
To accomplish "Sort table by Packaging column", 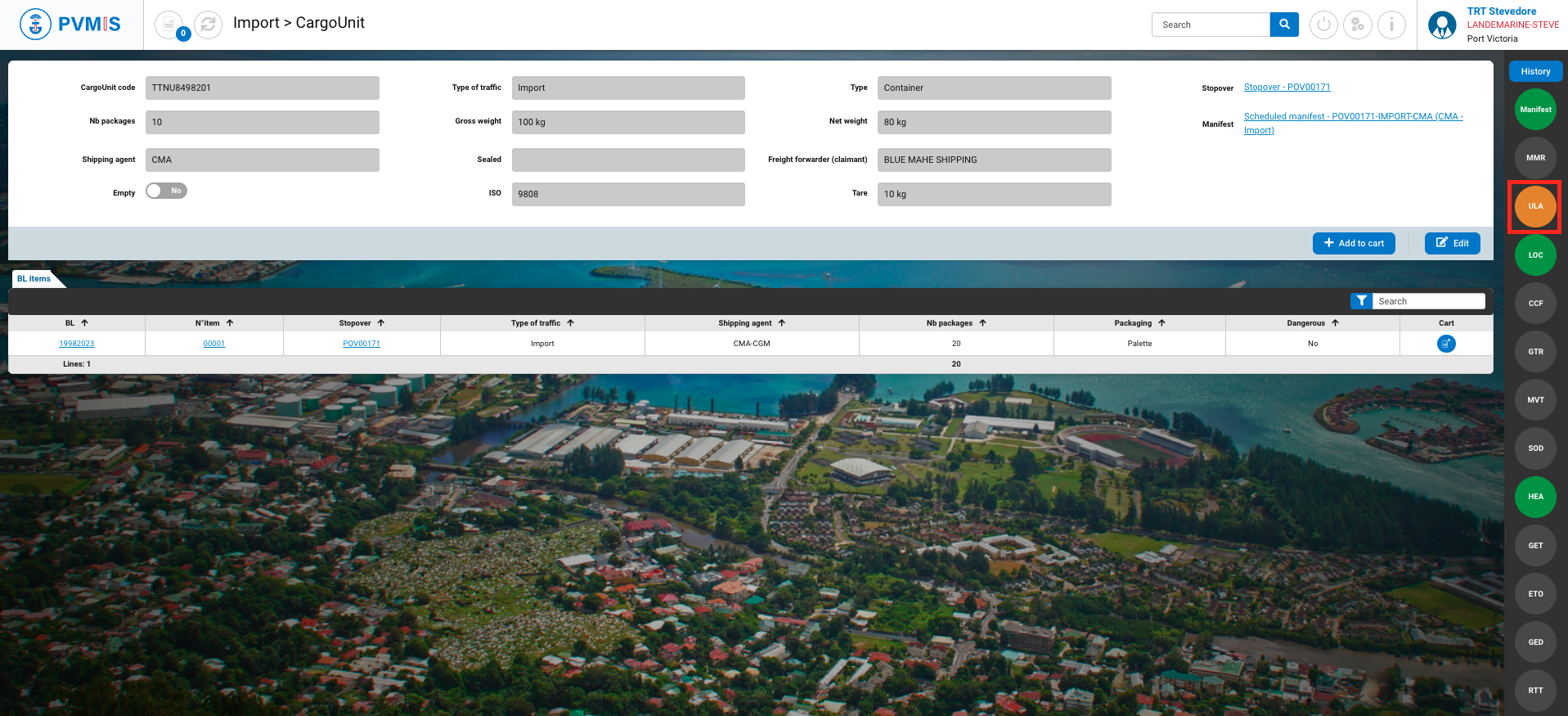I will (x=1161, y=323).
